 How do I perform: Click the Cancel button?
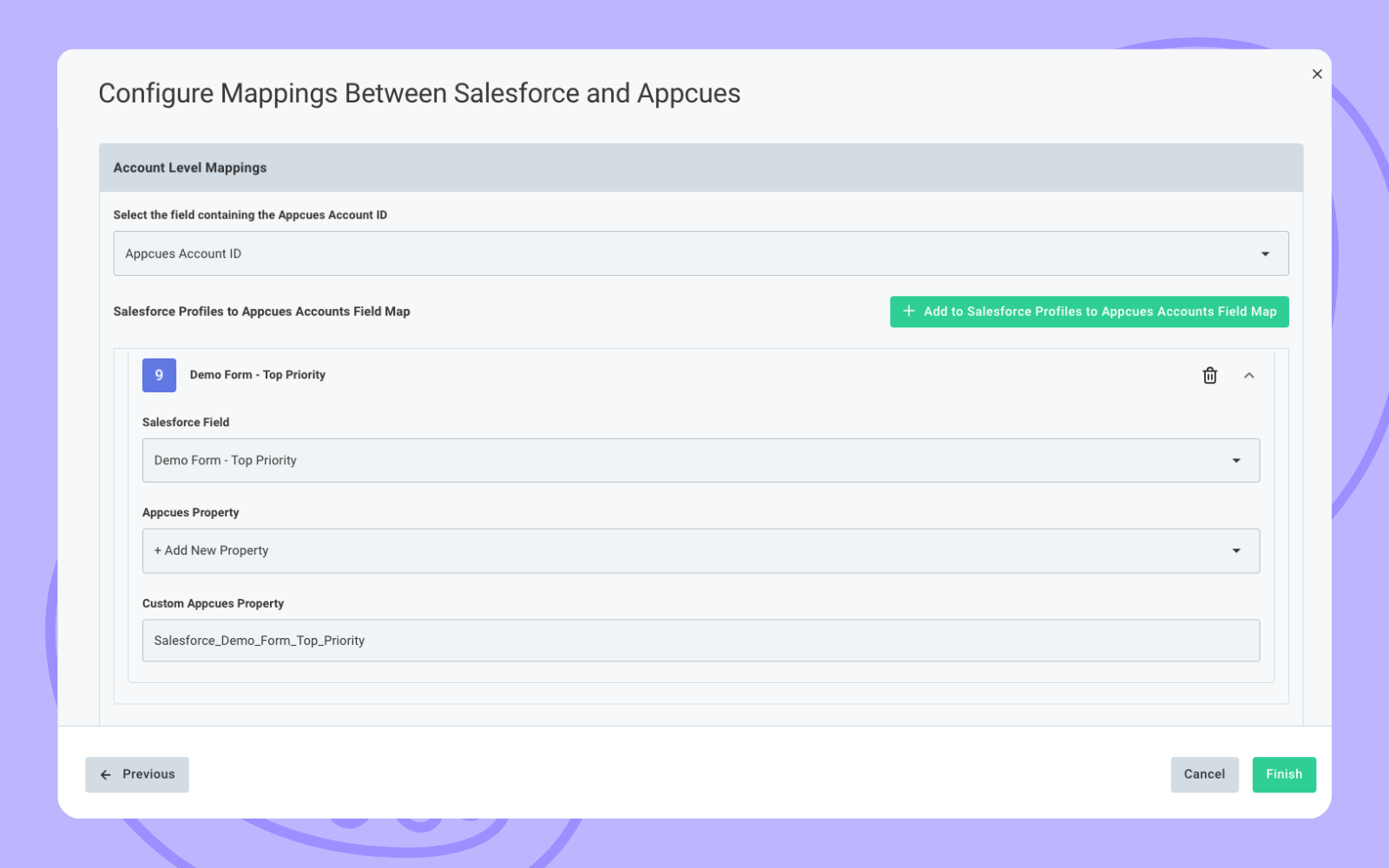pyautogui.click(x=1204, y=774)
